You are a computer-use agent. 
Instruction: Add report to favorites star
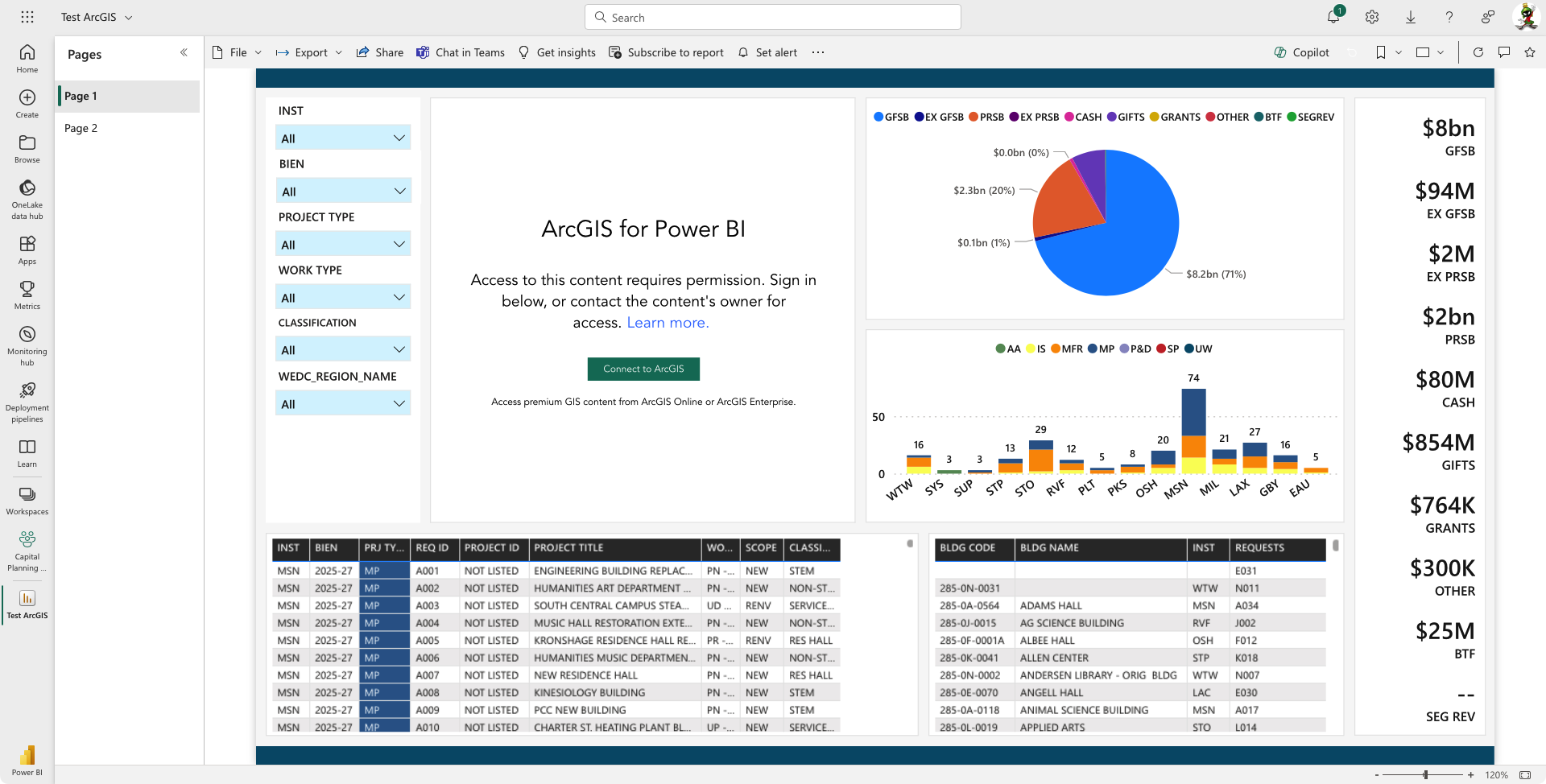[x=1530, y=52]
